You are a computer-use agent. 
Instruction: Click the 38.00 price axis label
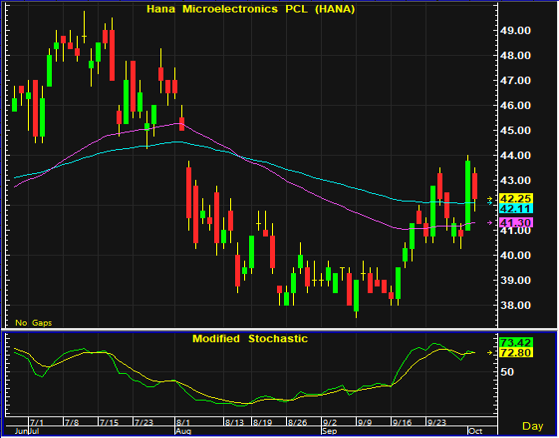pos(517,305)
